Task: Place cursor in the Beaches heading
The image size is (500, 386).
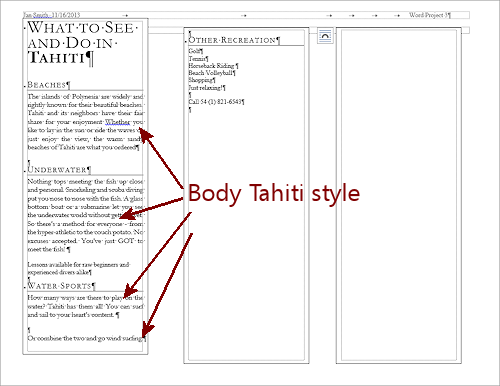Action: coord(49,85)
